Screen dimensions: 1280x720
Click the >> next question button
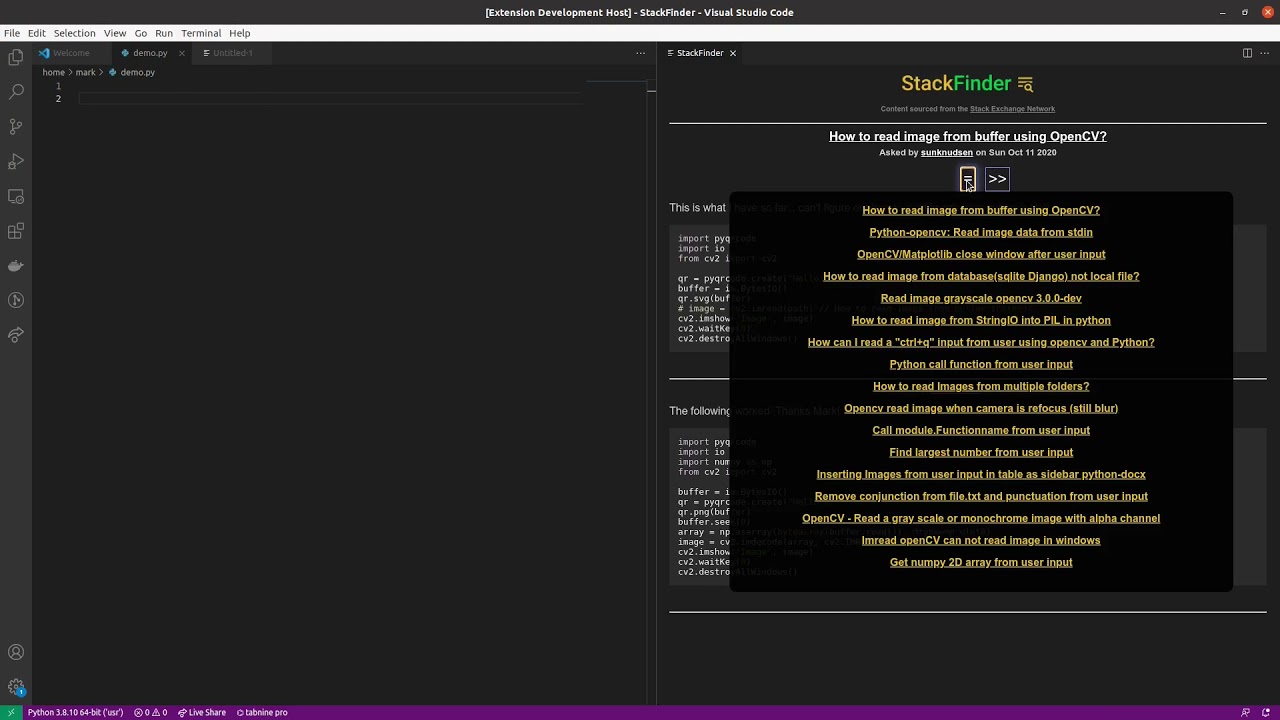[x=997, y=179]
